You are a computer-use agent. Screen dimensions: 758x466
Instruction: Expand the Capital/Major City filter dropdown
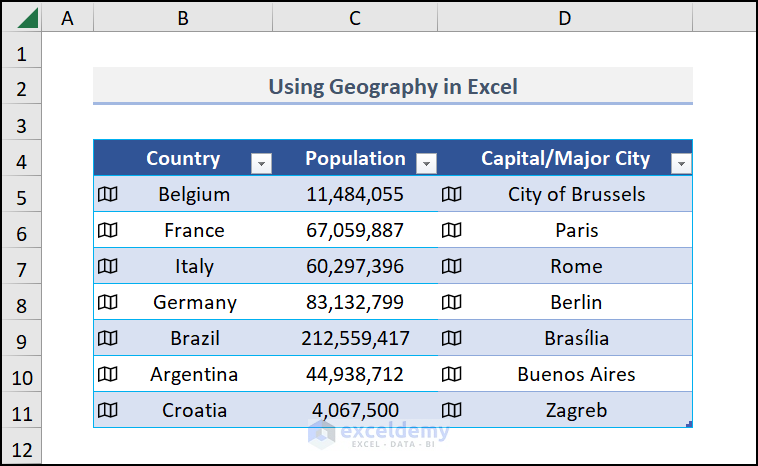pyautogui.click(x=681, y=163)
